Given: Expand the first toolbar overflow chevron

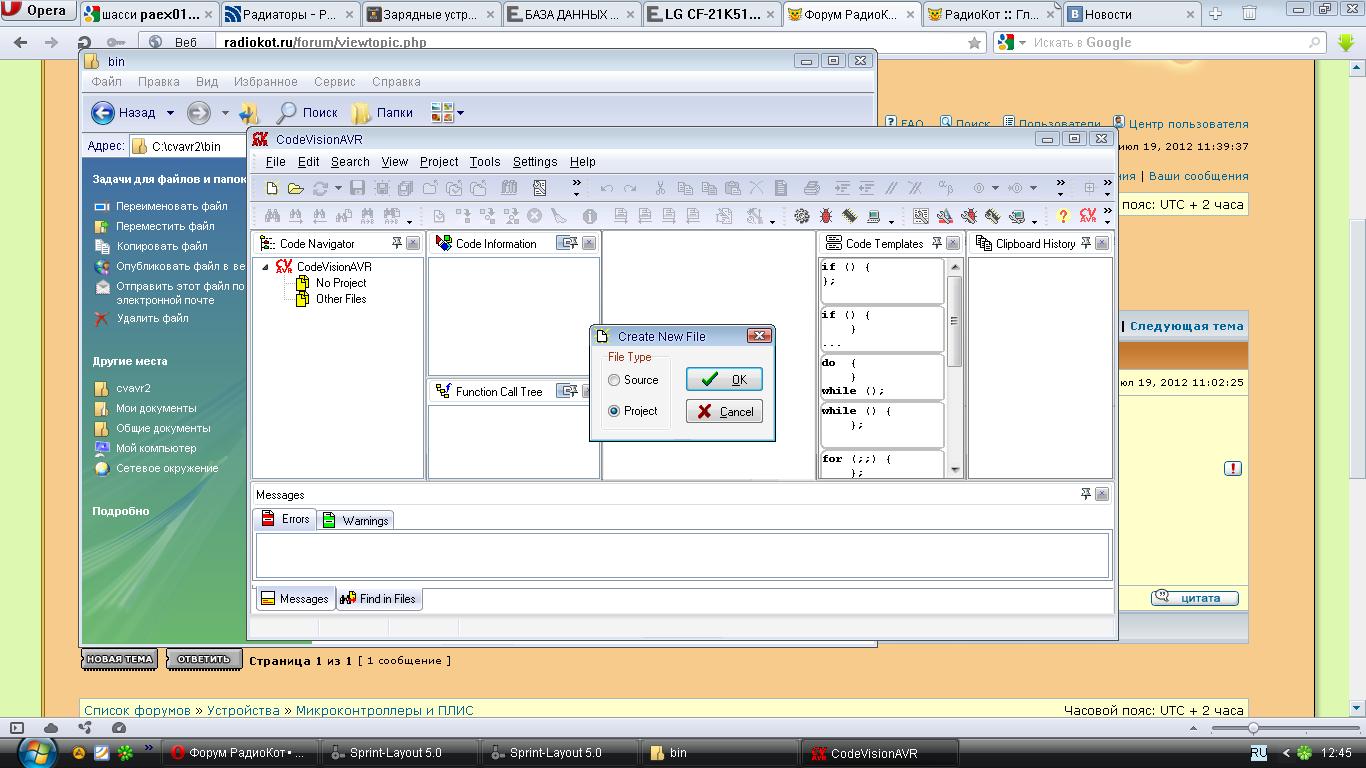Looking at the screenshot, I should tap(576, 187).
